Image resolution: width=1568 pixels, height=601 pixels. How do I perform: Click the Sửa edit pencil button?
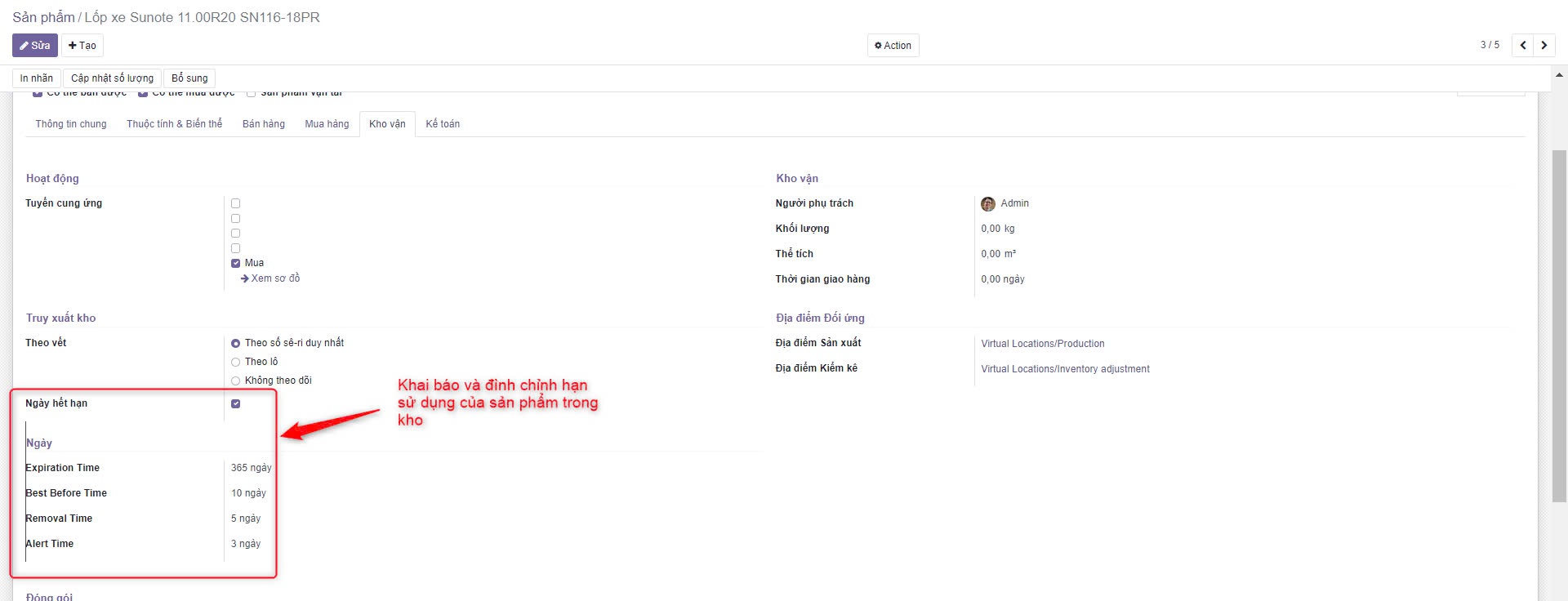34,46
